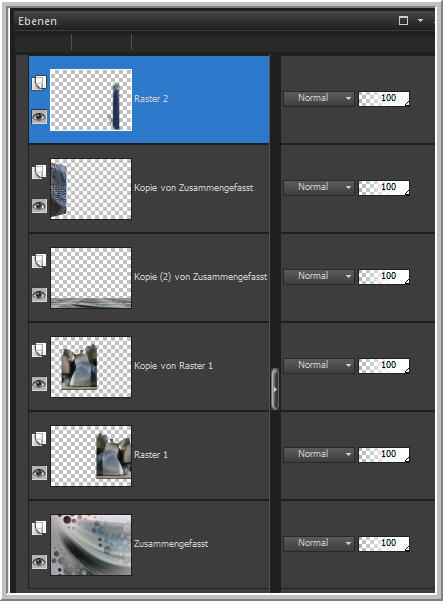The width and height of the screenshot is (443, 601).
Task: Open blend mode dropdown for Raster 1
Action: click(x=318, y=454)
